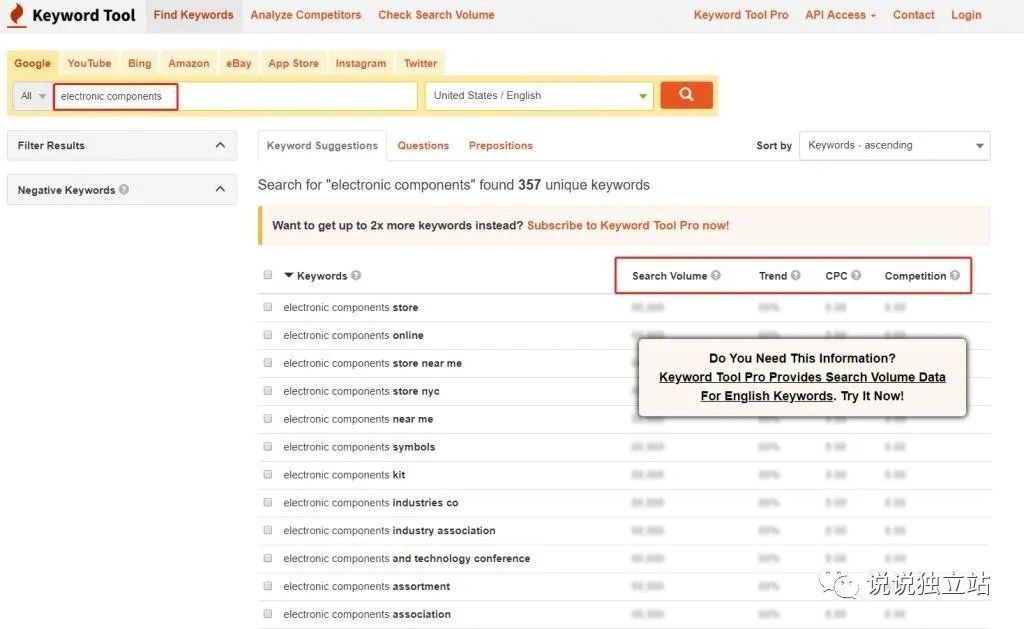The height and width of the screenshot is (629, 1024).
Task: Open Check Search Volume menu item
Action: (x=436, y=15)
